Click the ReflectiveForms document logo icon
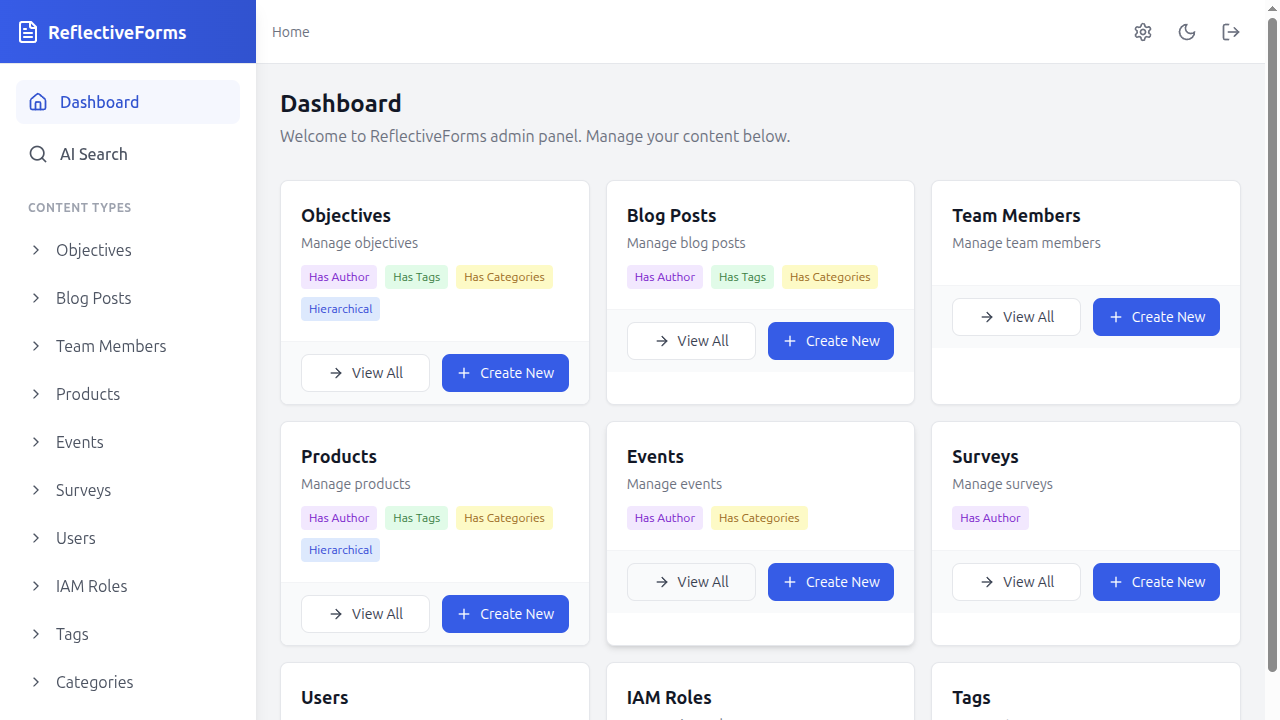Screen dimensions: 1280x720 [x=28, y=32]
